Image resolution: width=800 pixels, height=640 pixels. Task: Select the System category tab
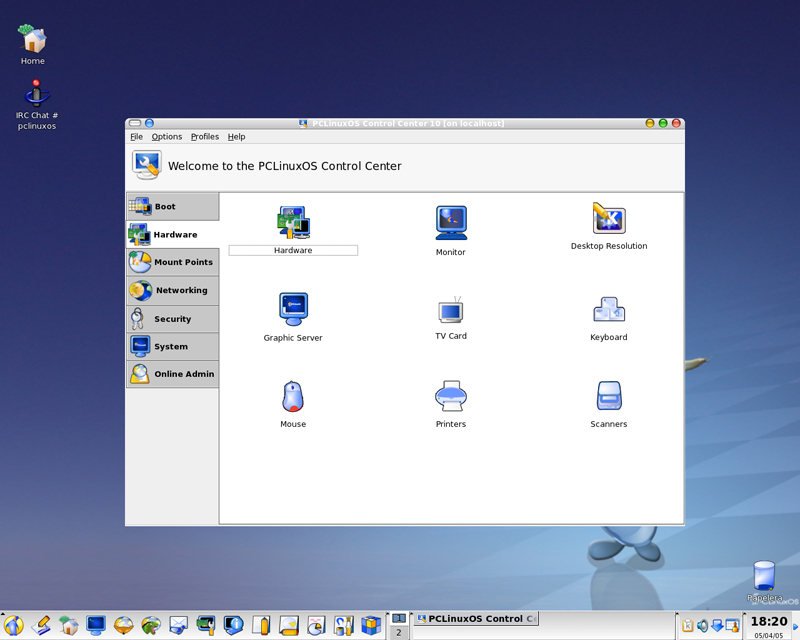[172, 347]
